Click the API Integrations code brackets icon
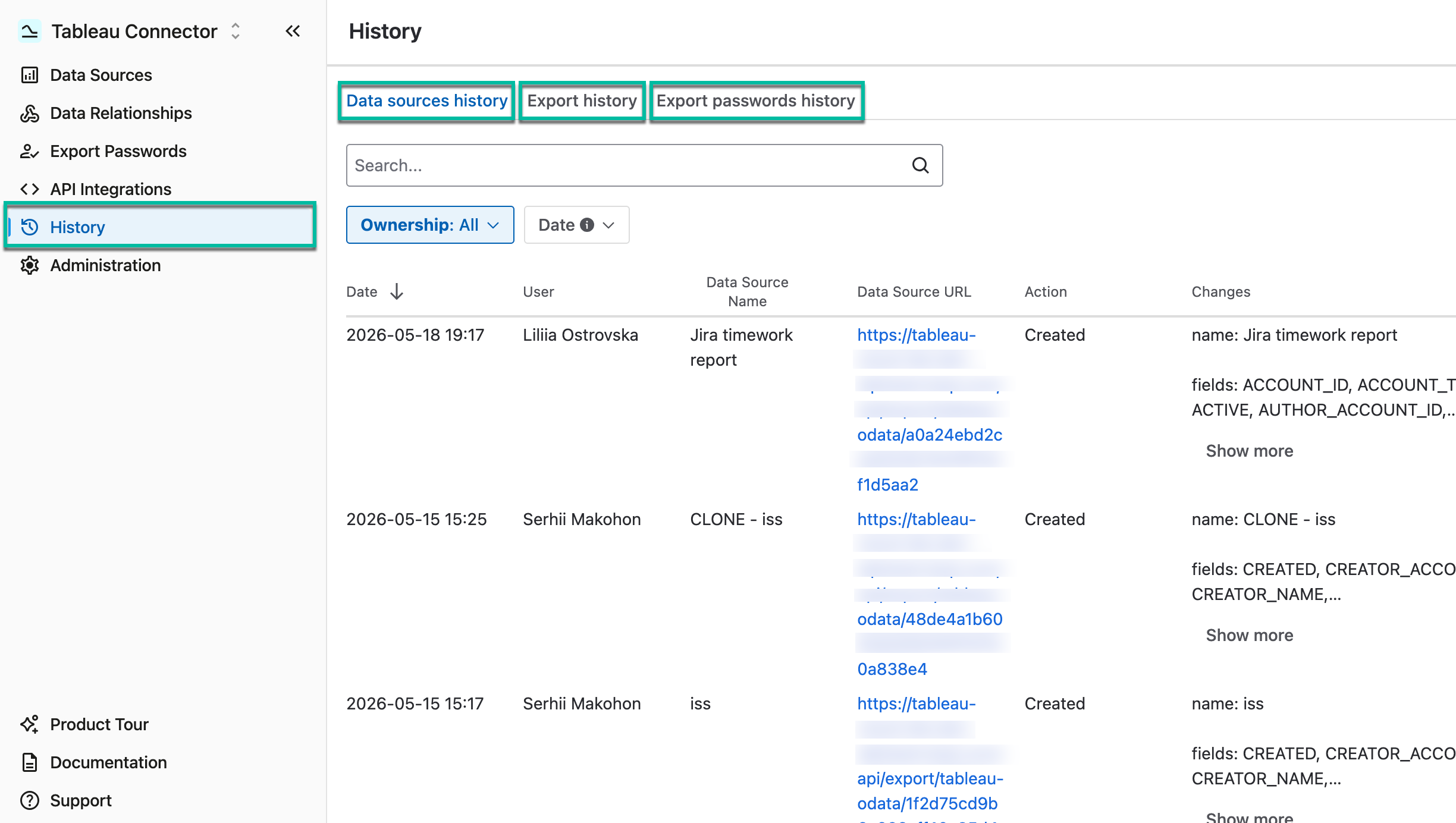The height and width of the screenshot is (823, 1456). (29, 189)
